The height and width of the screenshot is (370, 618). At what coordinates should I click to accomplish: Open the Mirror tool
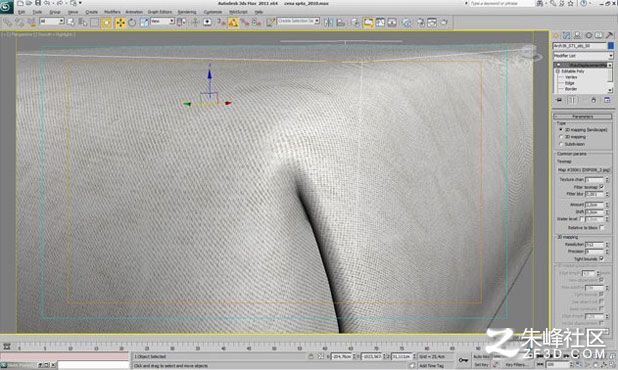(328, 23)
